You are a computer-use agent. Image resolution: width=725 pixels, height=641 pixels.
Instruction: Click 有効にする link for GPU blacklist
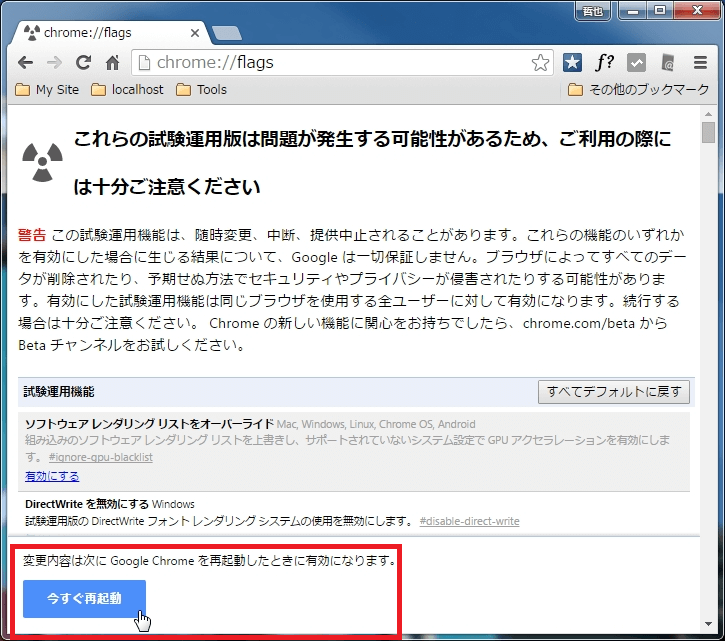(x=52, y=476)
